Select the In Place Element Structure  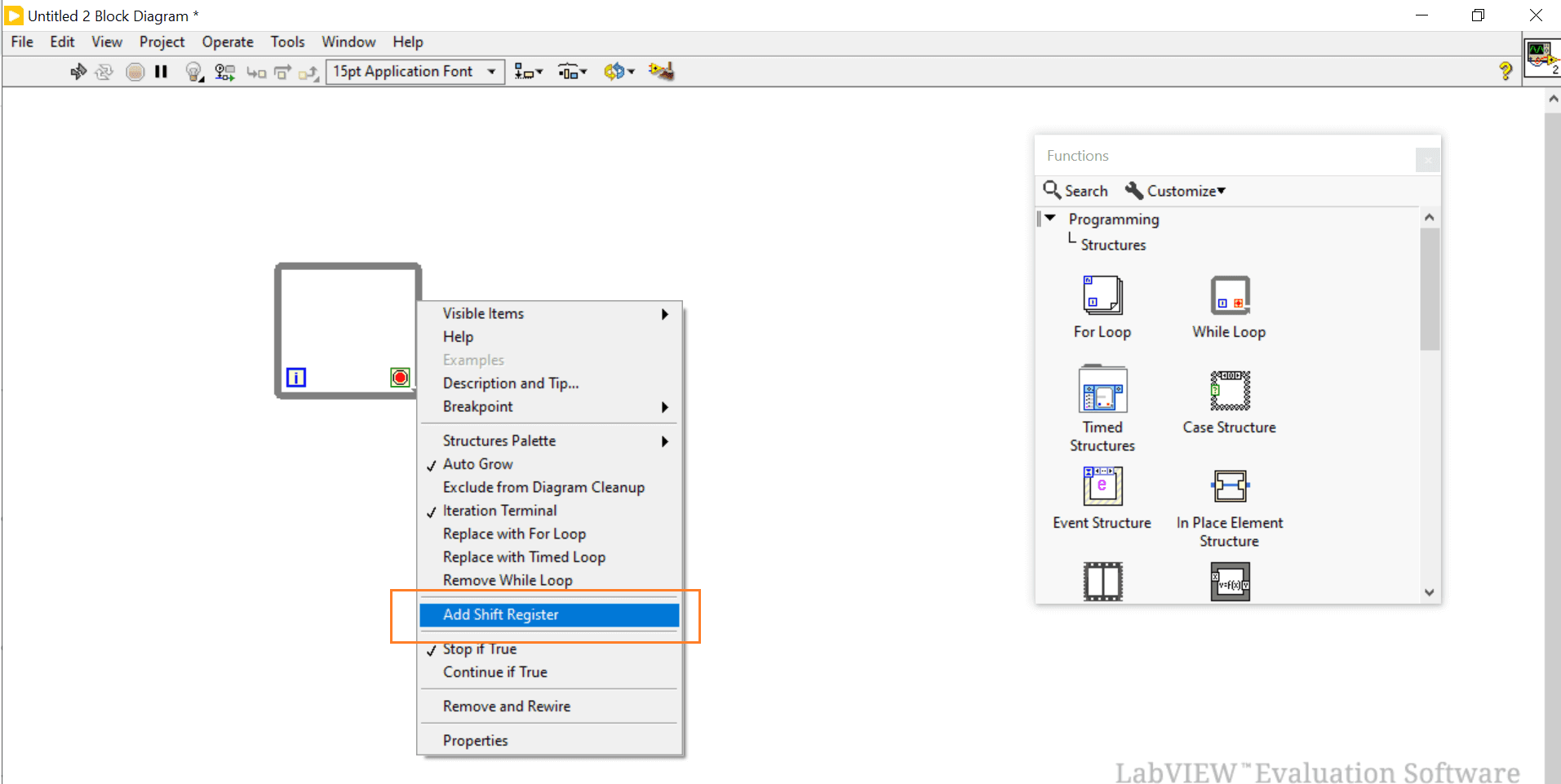point(1229,486)
